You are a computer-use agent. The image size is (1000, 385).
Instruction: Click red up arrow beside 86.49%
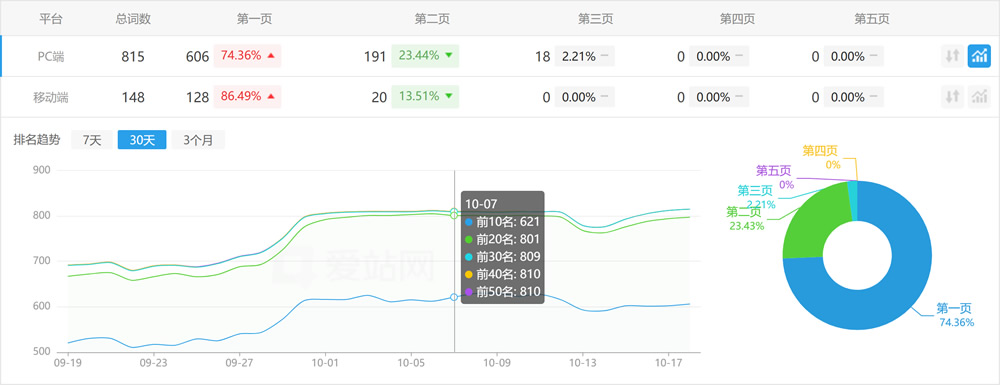(271, 97)
